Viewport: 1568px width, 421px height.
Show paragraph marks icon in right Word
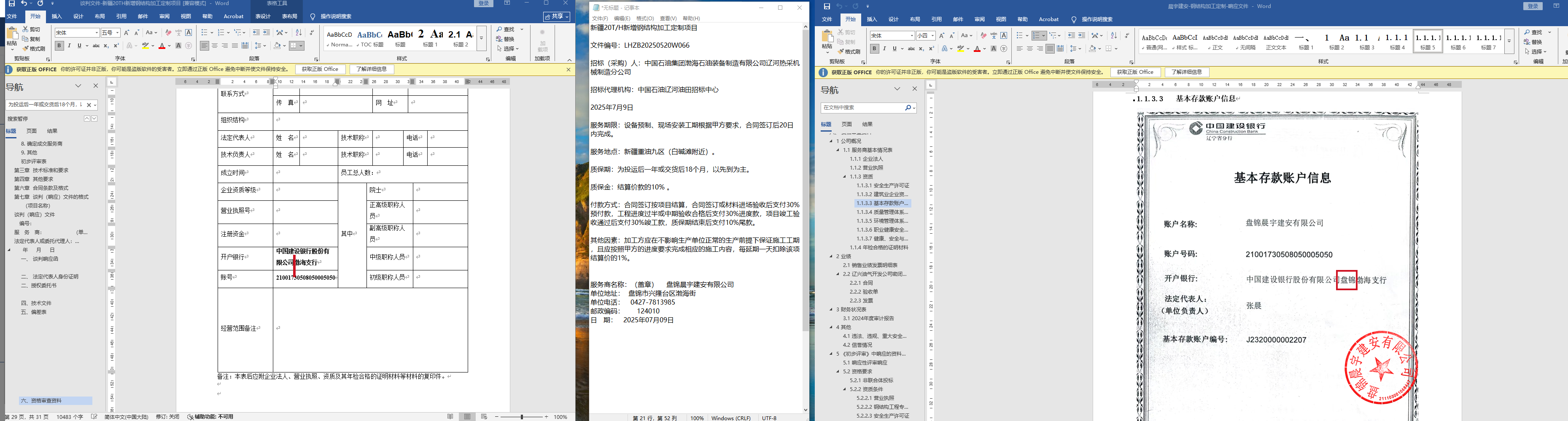(1127, 35)
